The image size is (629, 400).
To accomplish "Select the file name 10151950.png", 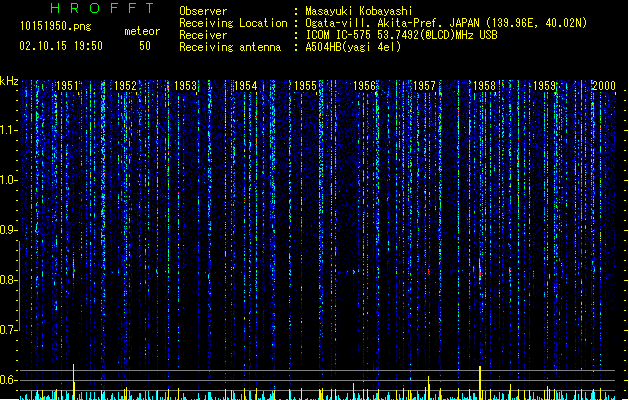I will [55, 26].
